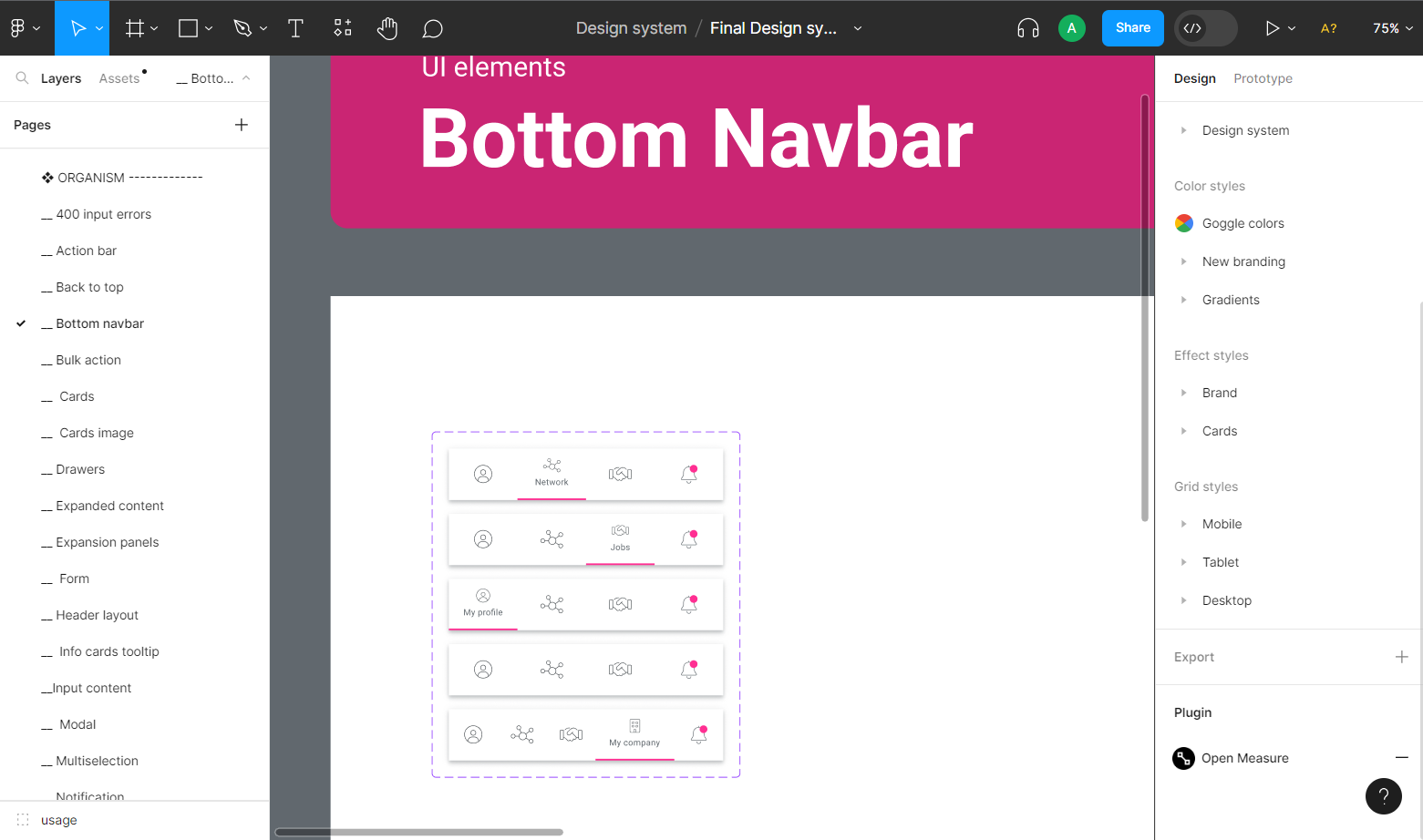Select the Frame tool

[135, 28]
